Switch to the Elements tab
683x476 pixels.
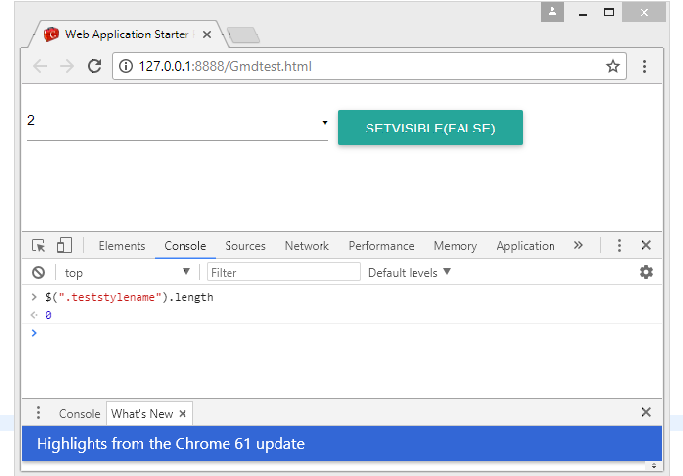[x=122, y=246]
